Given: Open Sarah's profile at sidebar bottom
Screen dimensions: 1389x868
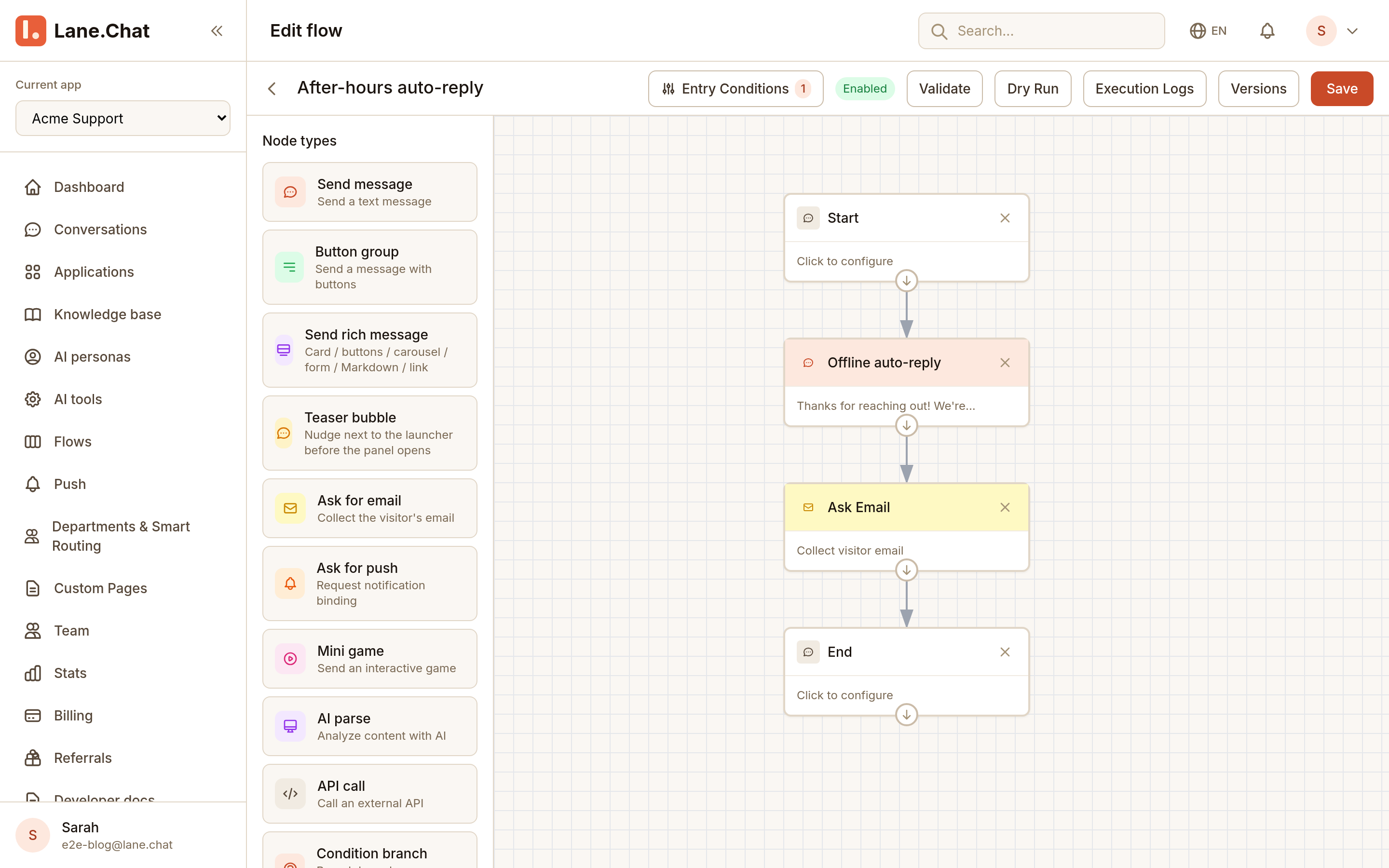Looking at the screenshot, I should coord(123,835).
